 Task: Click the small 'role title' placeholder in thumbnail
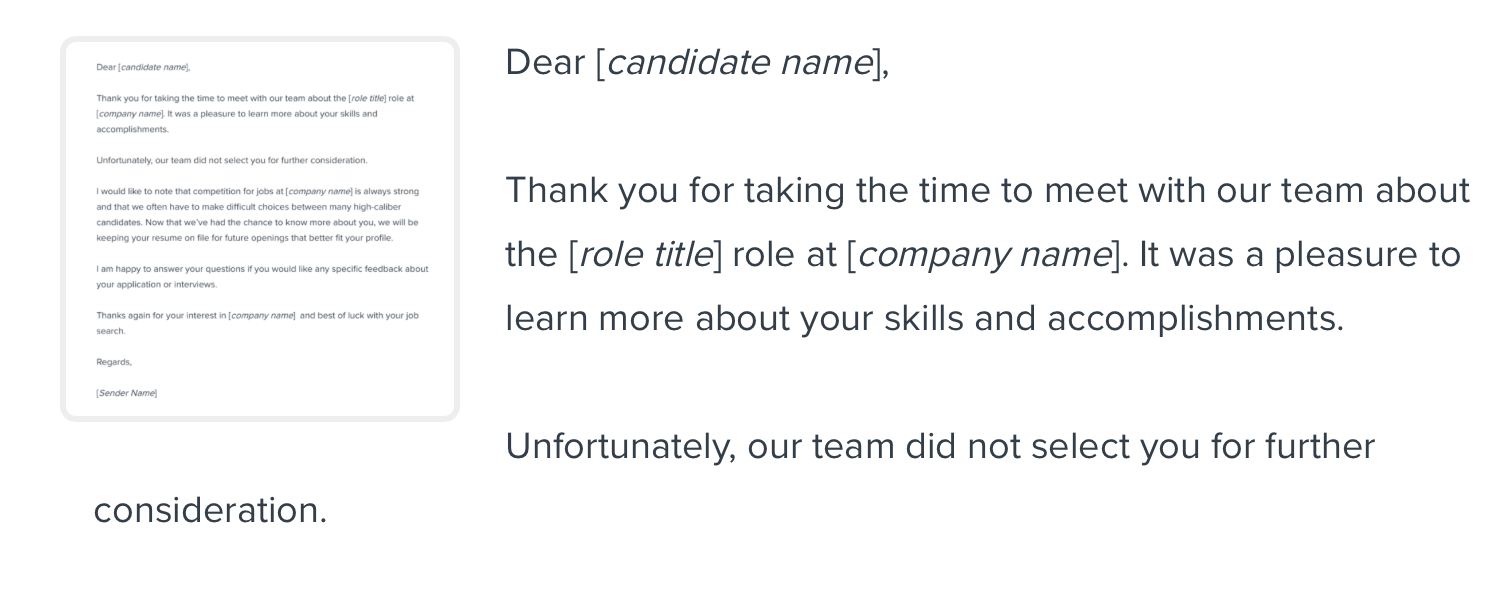[x=367, y=98]
